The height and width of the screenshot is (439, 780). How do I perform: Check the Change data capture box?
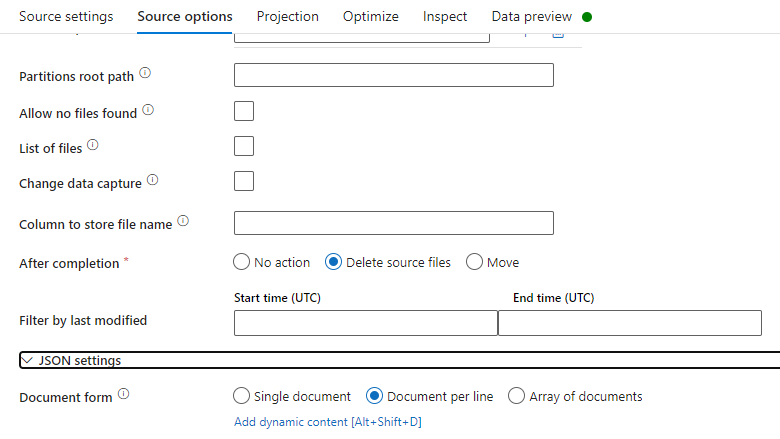(243, 181)
